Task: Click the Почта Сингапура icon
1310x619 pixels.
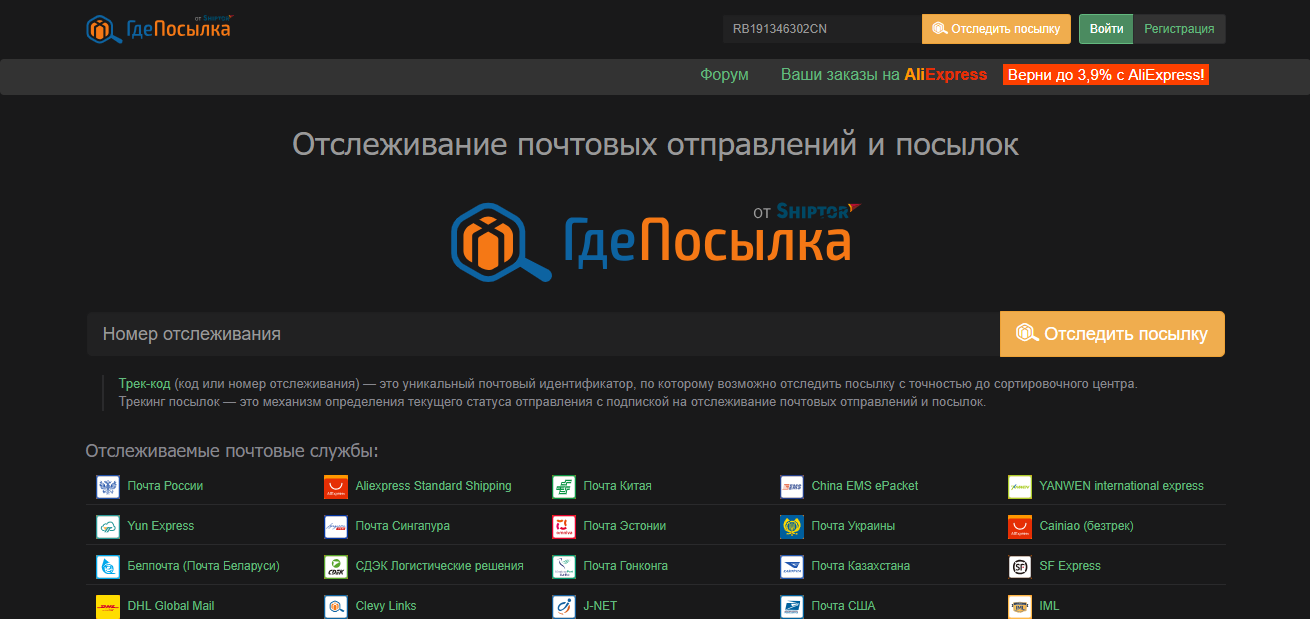Action: point(336,527)
